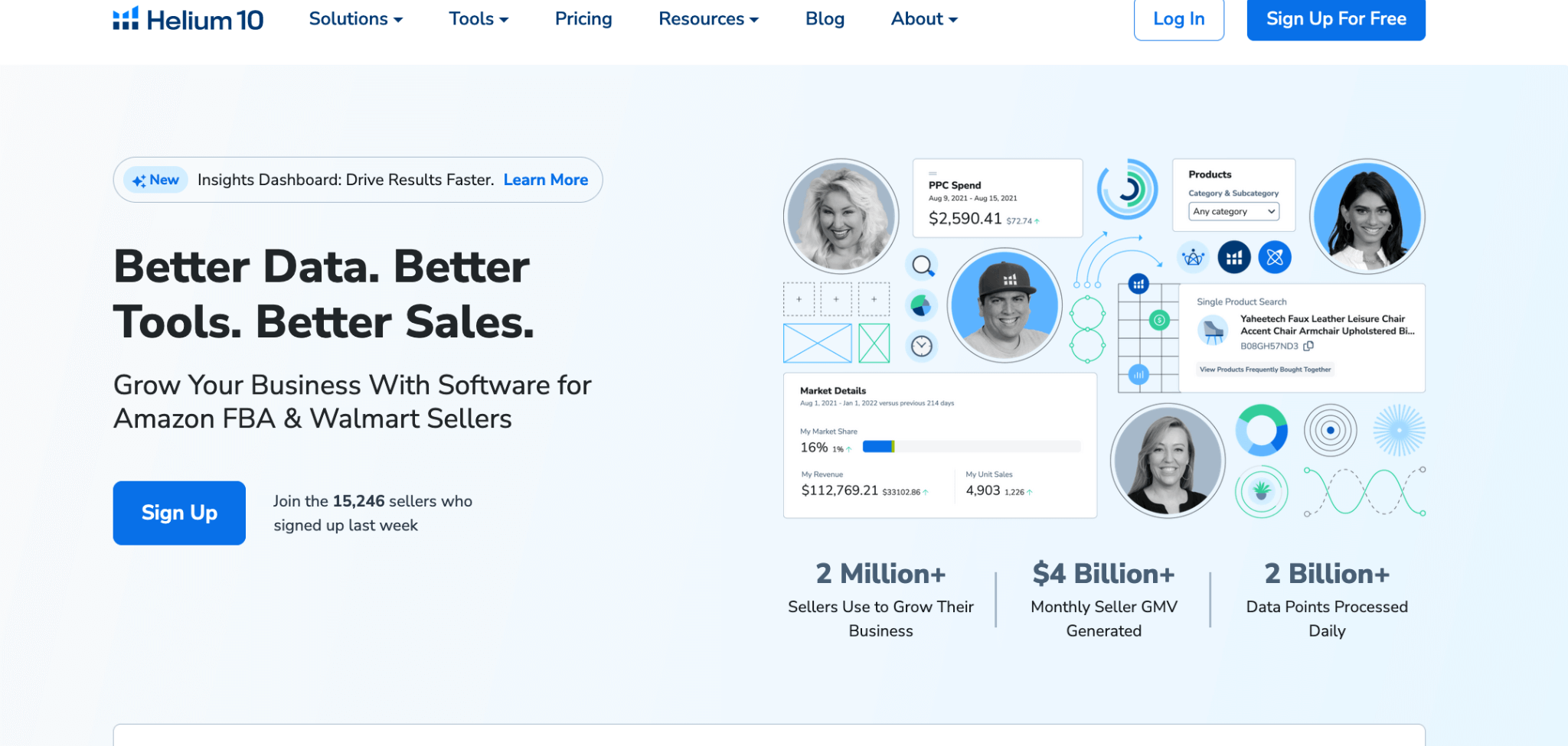Expand the Tools dropdown menu
This screenshot has width=1568, height=746.
coord(479,19)
